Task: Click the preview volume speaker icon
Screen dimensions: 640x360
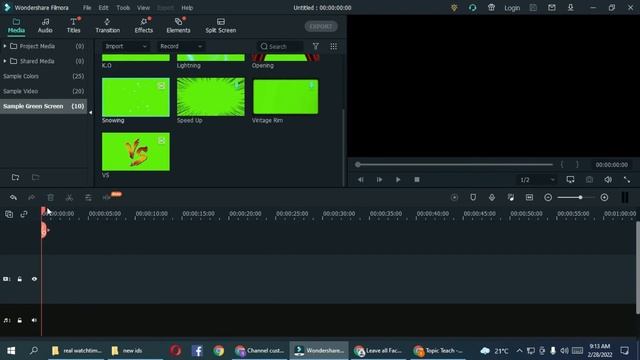Action: tap(608, 180)
